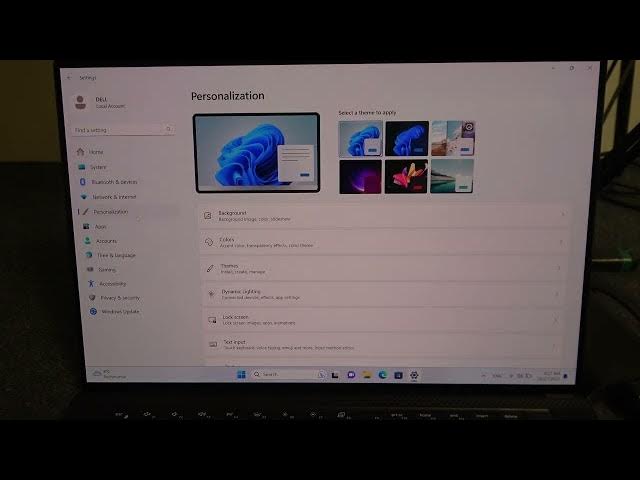Click the Text input keyboard icon
640x480 pixels.
(213, 344)
